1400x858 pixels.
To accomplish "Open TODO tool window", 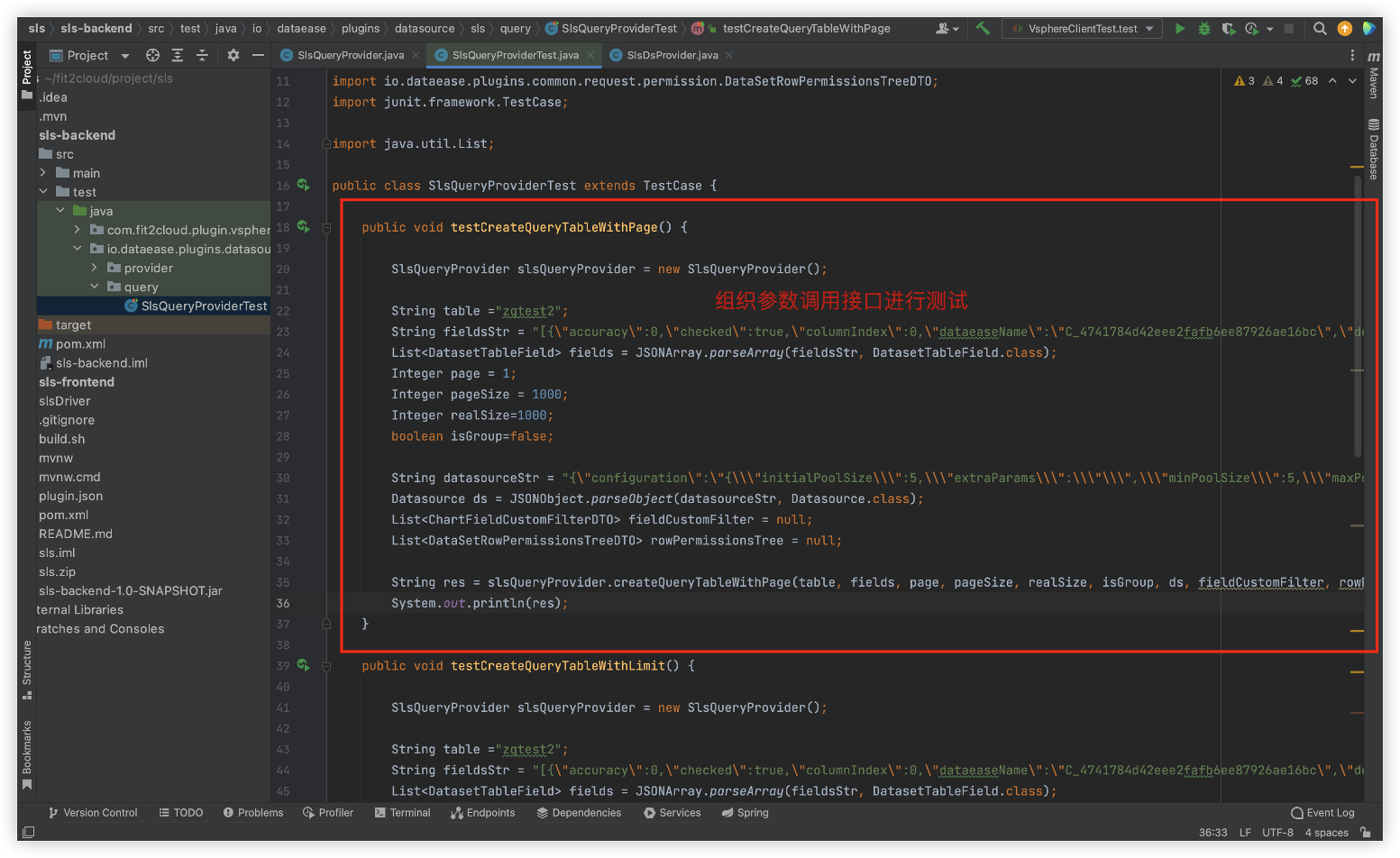I will click(180, 812).
